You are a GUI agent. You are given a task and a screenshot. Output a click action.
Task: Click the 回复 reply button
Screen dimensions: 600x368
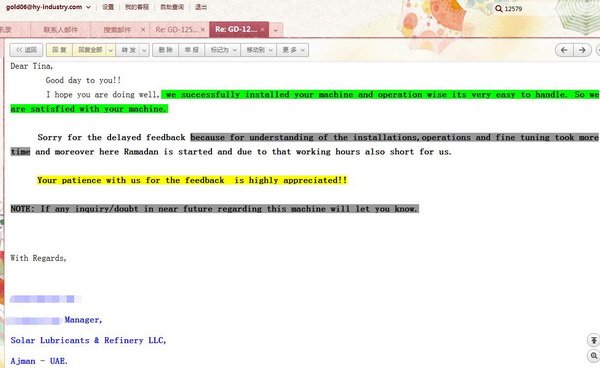pyautogui.click(x=59, y=50)
